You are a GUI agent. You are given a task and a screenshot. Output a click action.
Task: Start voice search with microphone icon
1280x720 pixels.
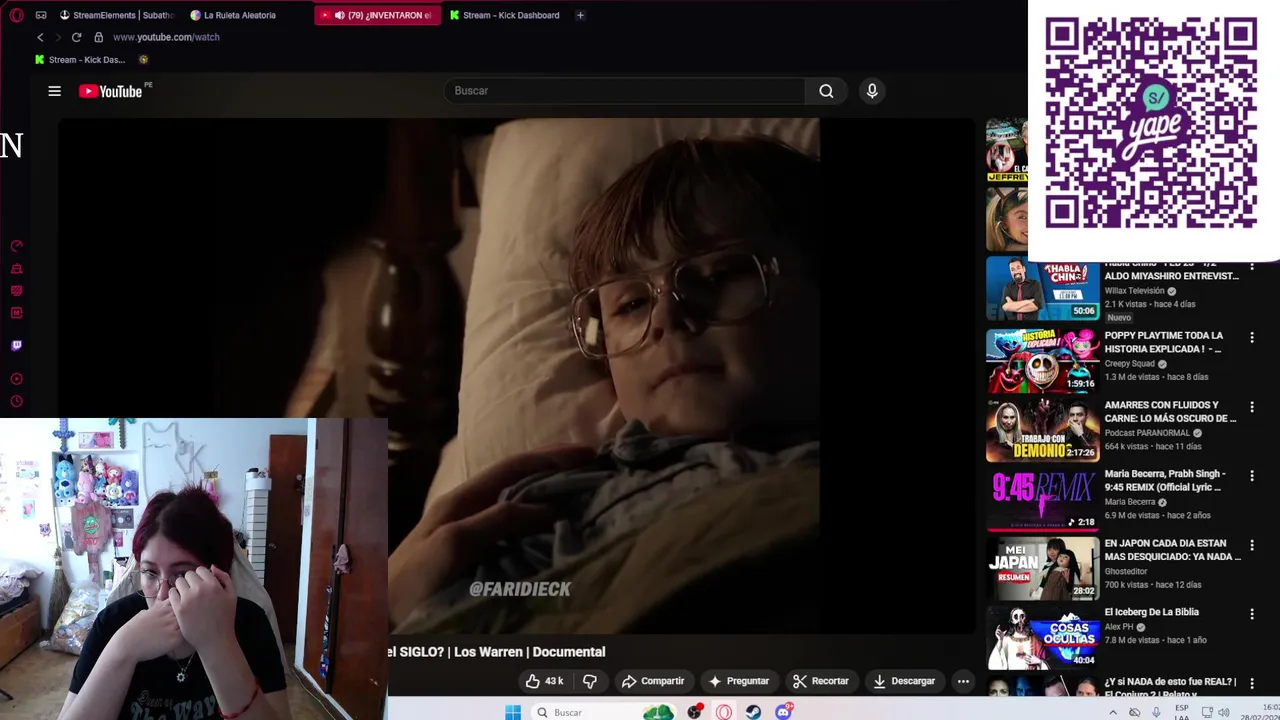tap(872, 91)
